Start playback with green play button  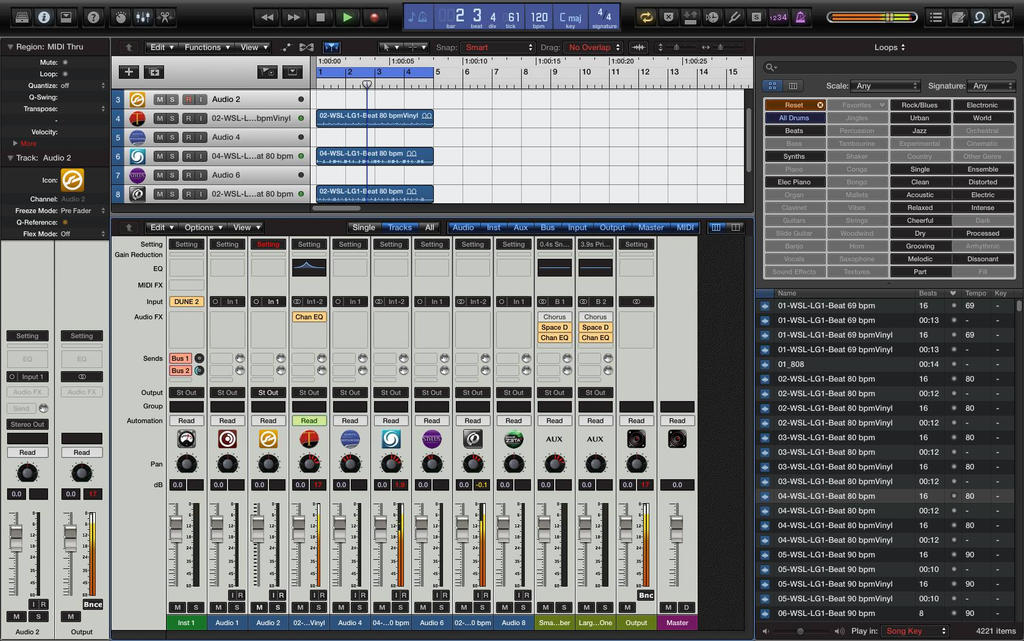(x=347, y=18)
